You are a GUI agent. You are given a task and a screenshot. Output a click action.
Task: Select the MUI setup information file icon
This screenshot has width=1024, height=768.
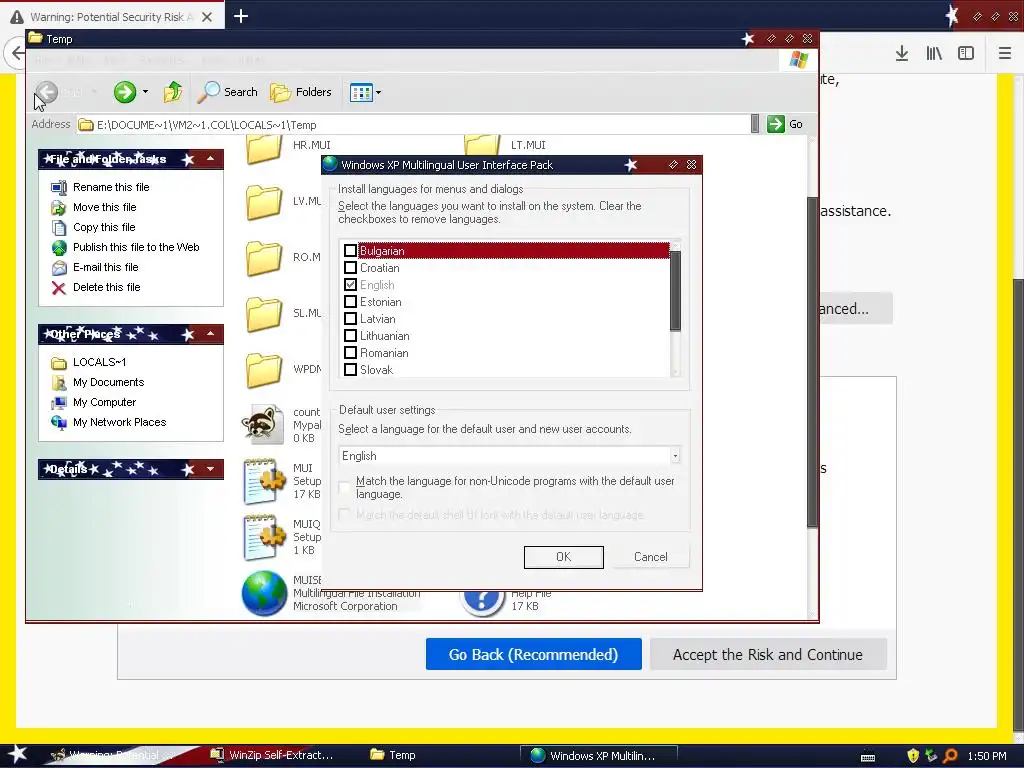pos(264,481)
